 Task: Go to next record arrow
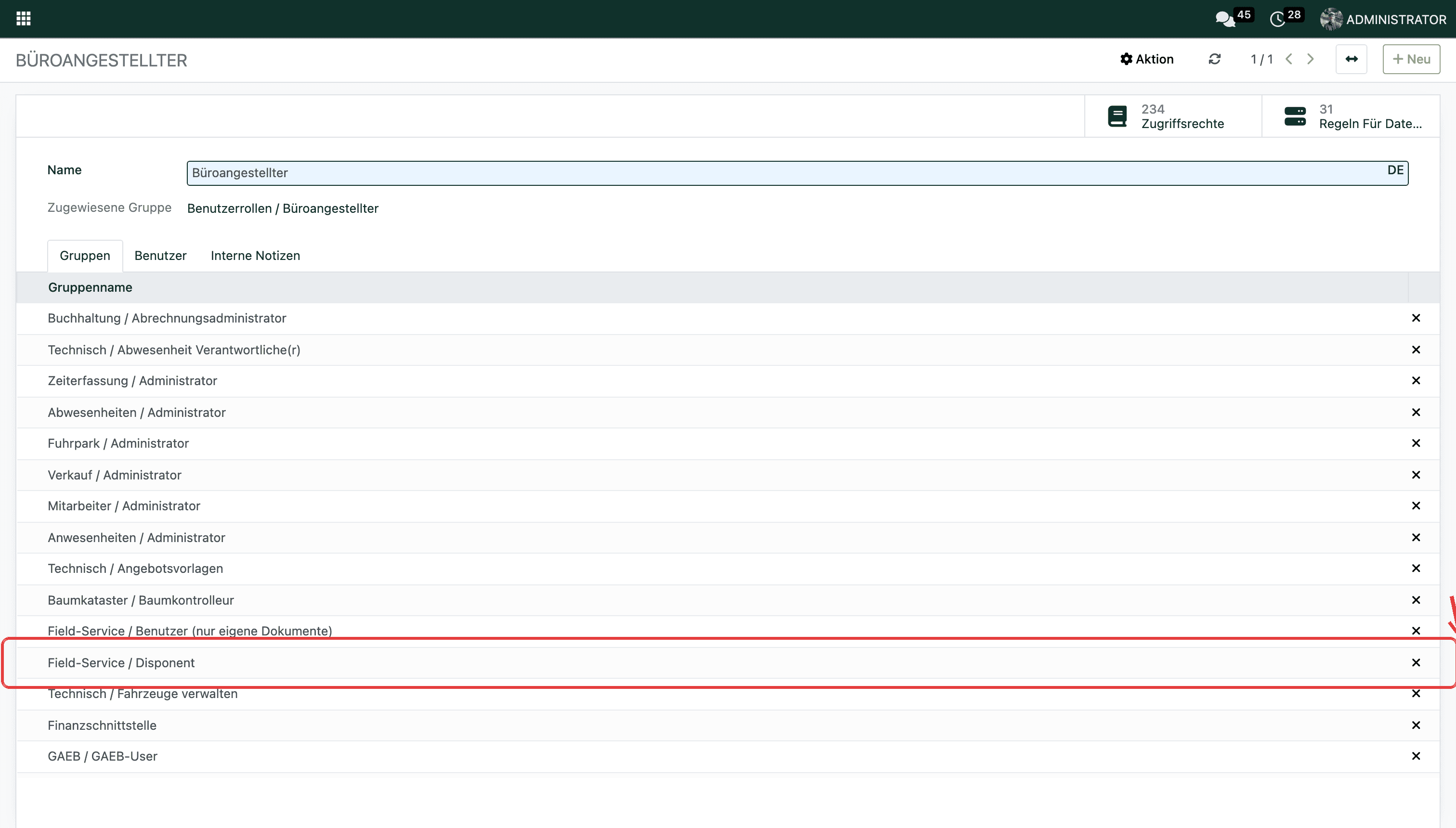(1311, 59)
